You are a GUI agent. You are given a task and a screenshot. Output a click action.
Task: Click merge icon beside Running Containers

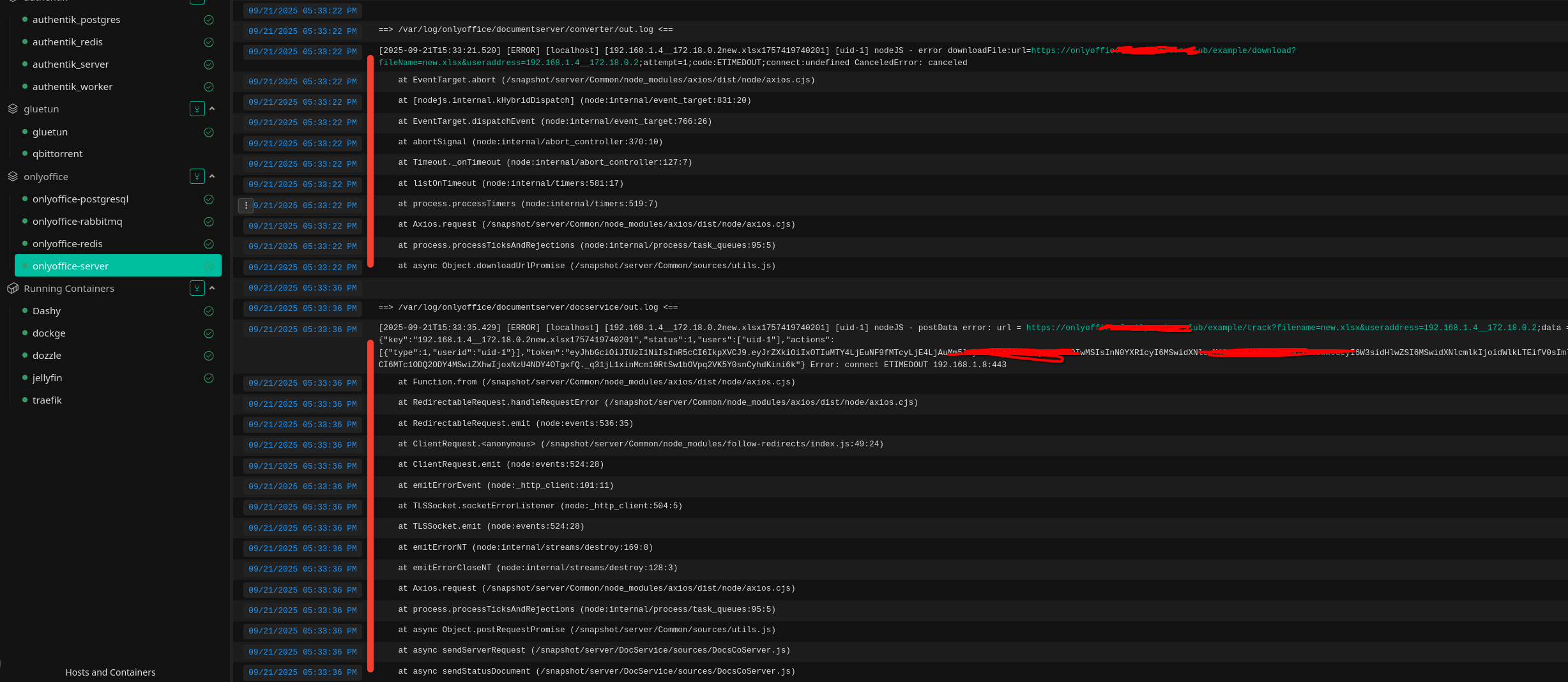(x=197, y=288)
